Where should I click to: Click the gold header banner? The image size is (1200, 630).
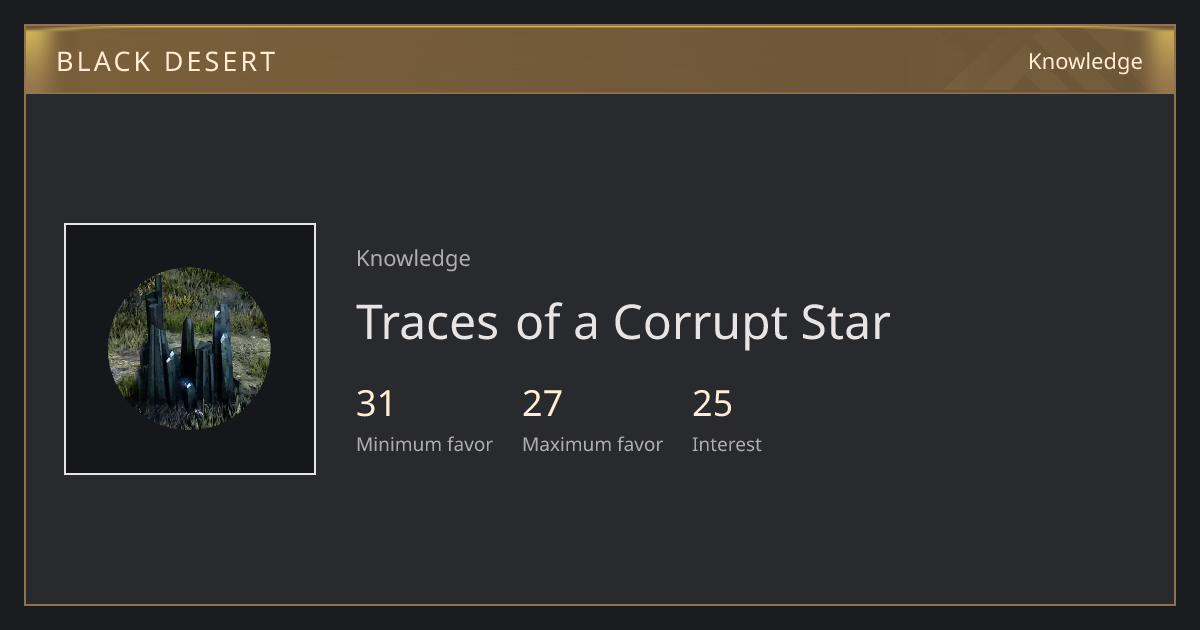600,60
